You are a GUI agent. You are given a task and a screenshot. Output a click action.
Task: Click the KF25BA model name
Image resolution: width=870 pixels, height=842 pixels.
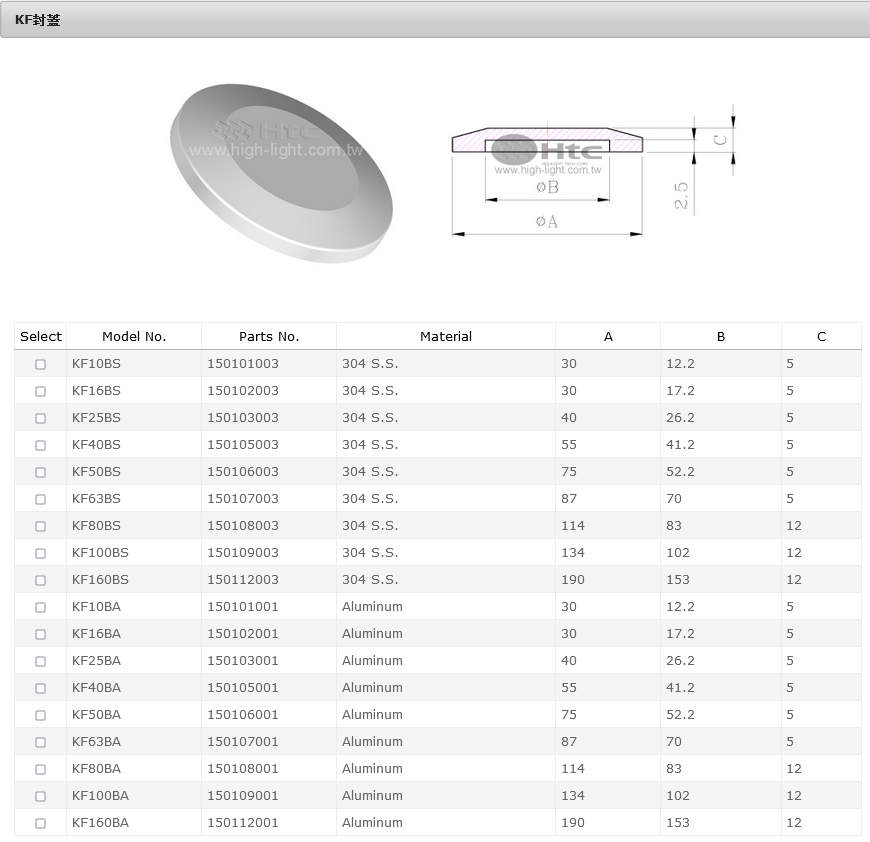pyautogui.click(x=96, y=661)
